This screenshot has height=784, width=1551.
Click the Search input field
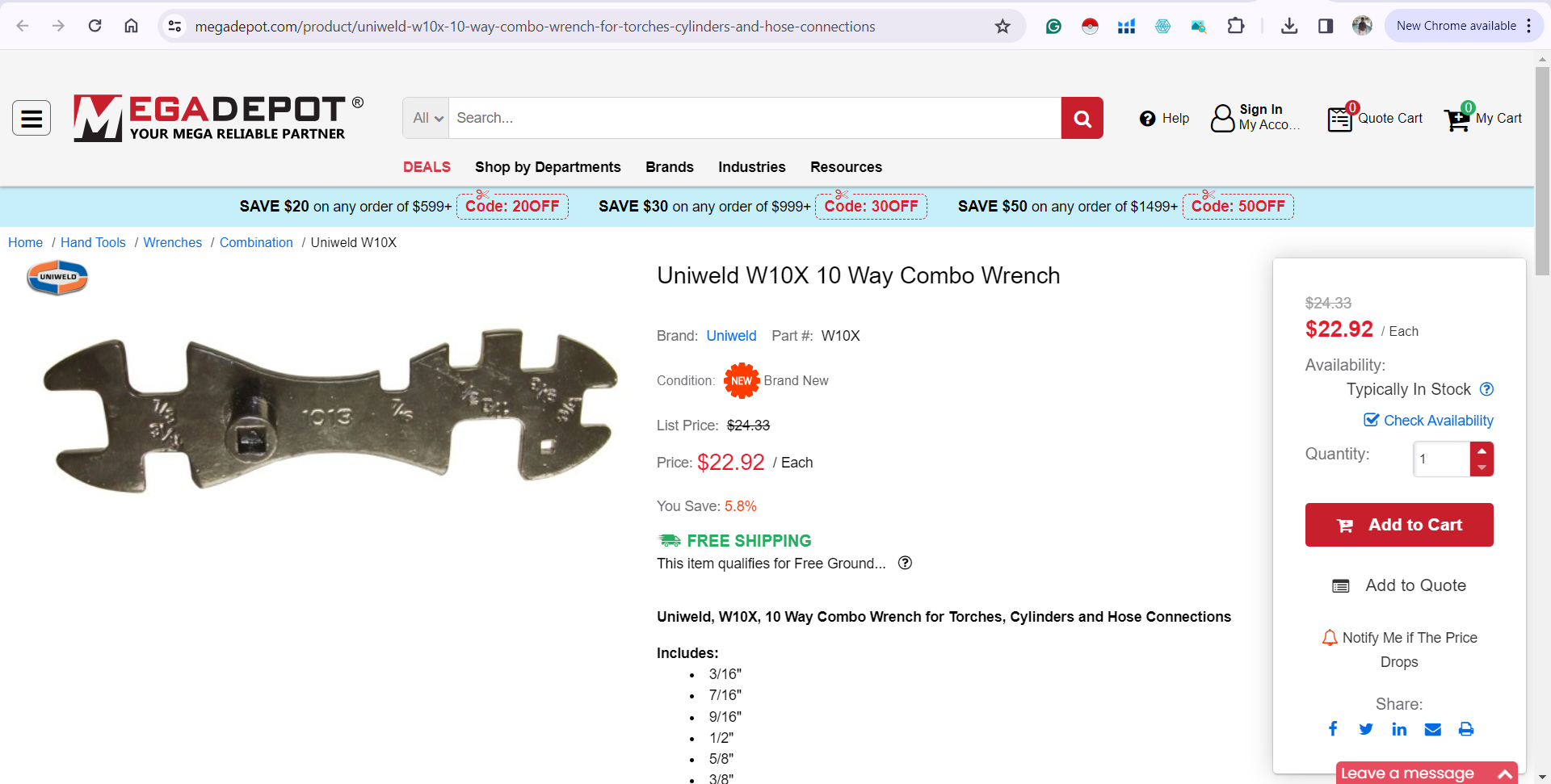click(x=754, y=119)
